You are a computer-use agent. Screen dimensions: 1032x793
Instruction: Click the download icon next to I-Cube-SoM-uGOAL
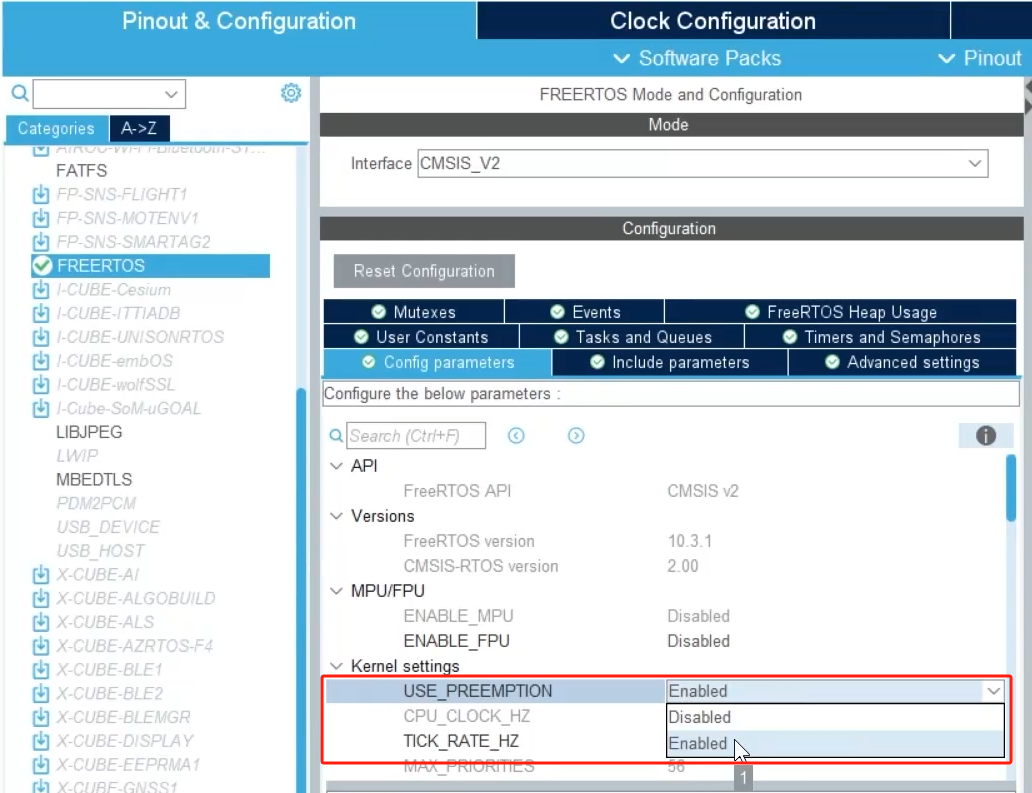[x=41, y=408]
